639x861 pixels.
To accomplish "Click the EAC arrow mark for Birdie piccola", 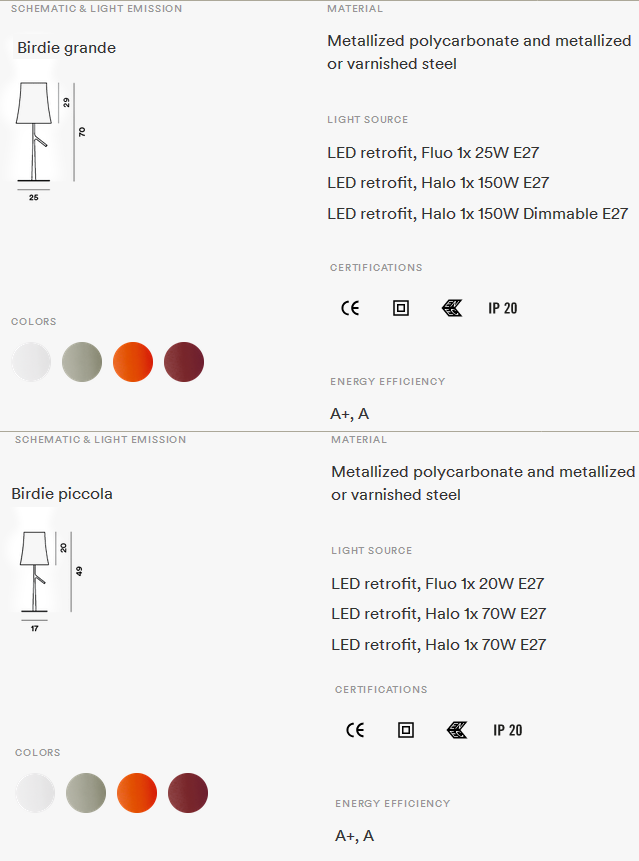I will pyautogui.click(x=457, y=730).
